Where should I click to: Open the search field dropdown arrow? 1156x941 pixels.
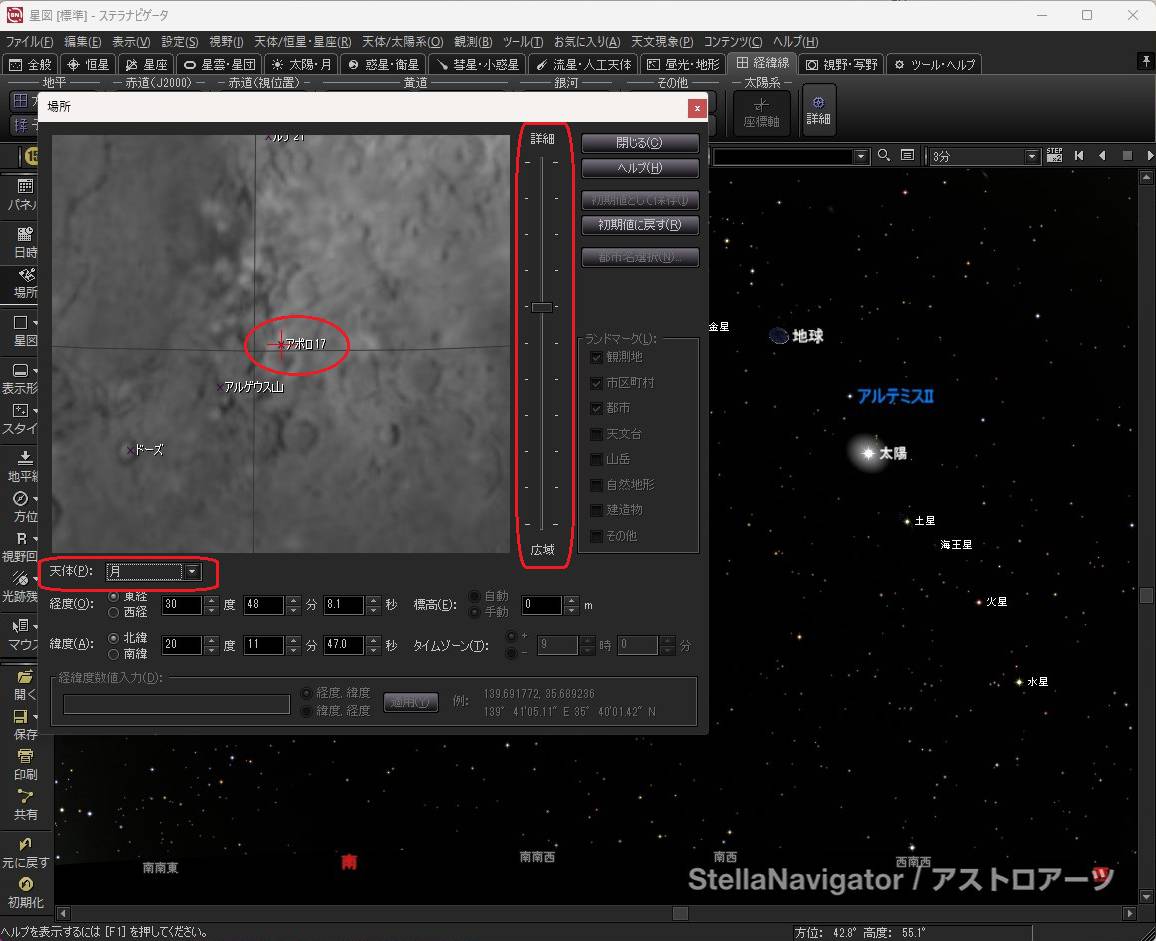pos(860,156)
